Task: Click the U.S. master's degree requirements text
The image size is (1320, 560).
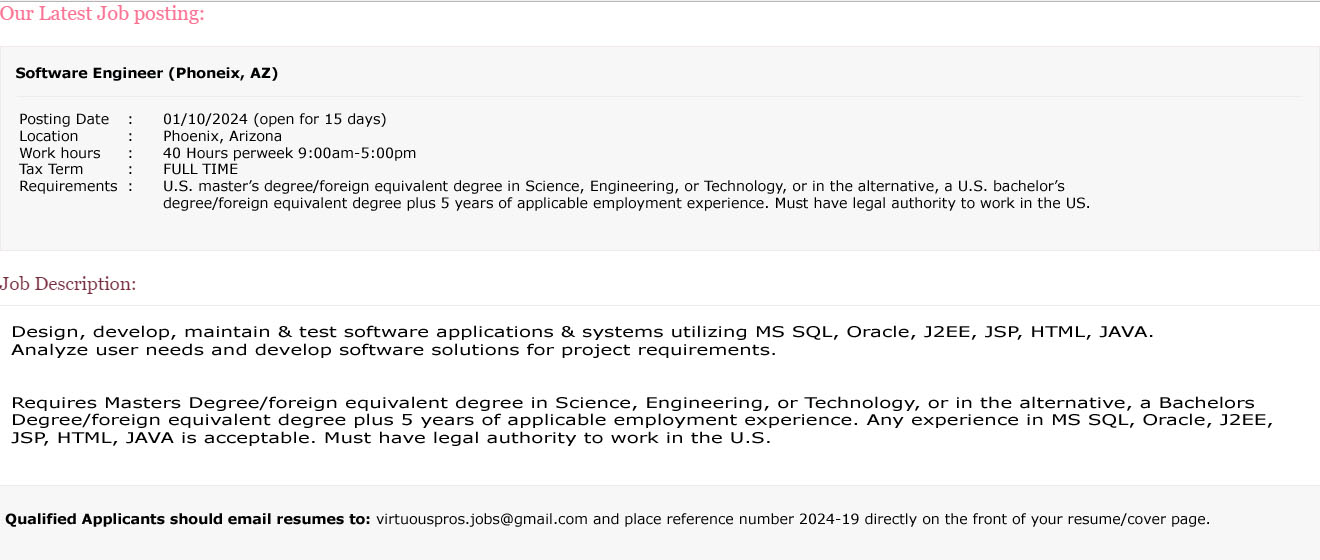Action: tap(627, 194)
